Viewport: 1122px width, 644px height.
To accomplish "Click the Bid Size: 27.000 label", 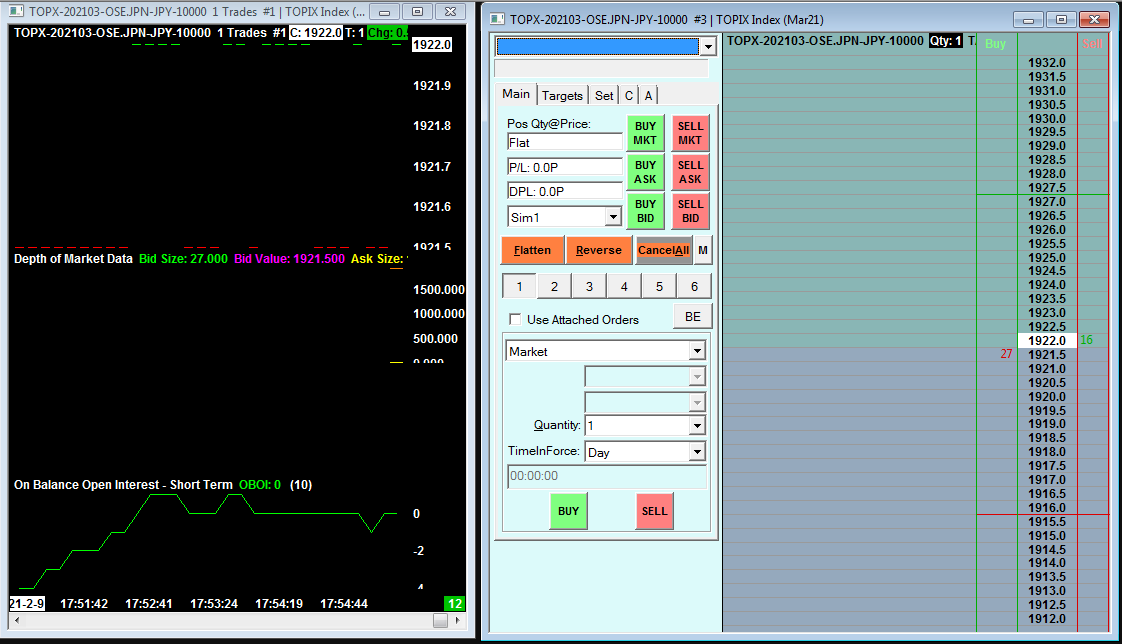I will coord(183,258).
